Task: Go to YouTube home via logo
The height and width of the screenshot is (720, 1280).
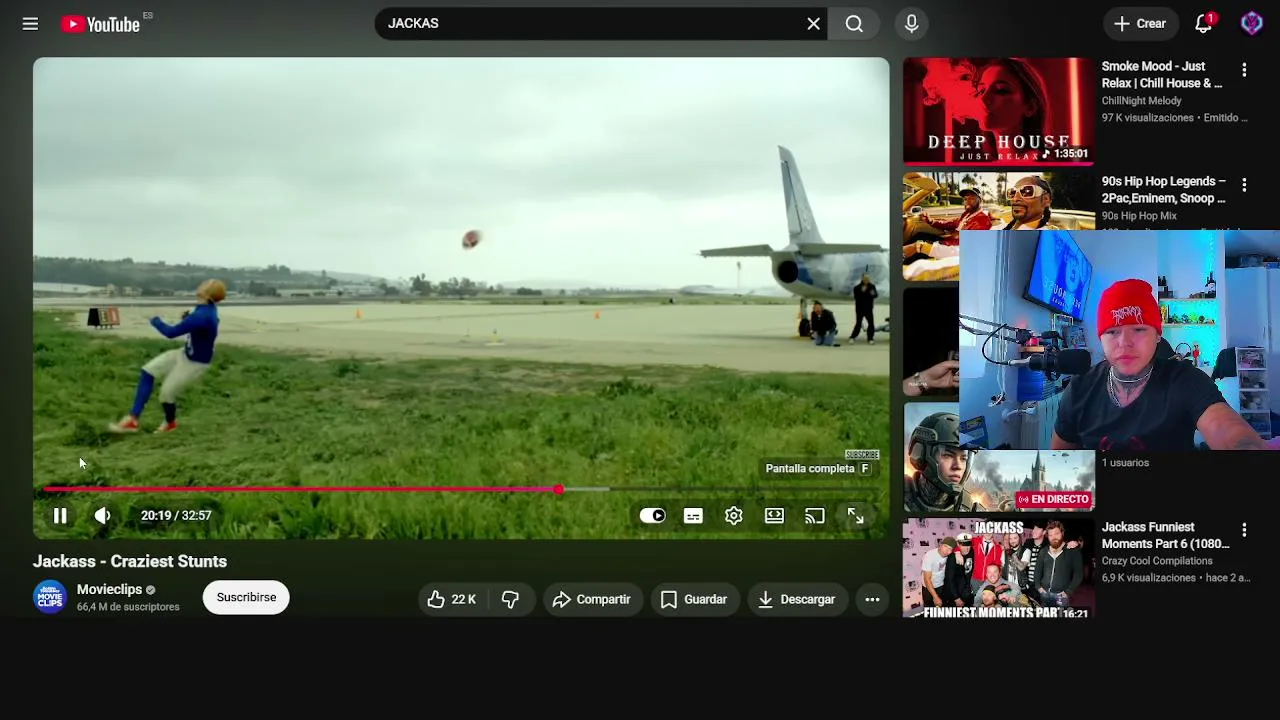Action: pos(101,24)
